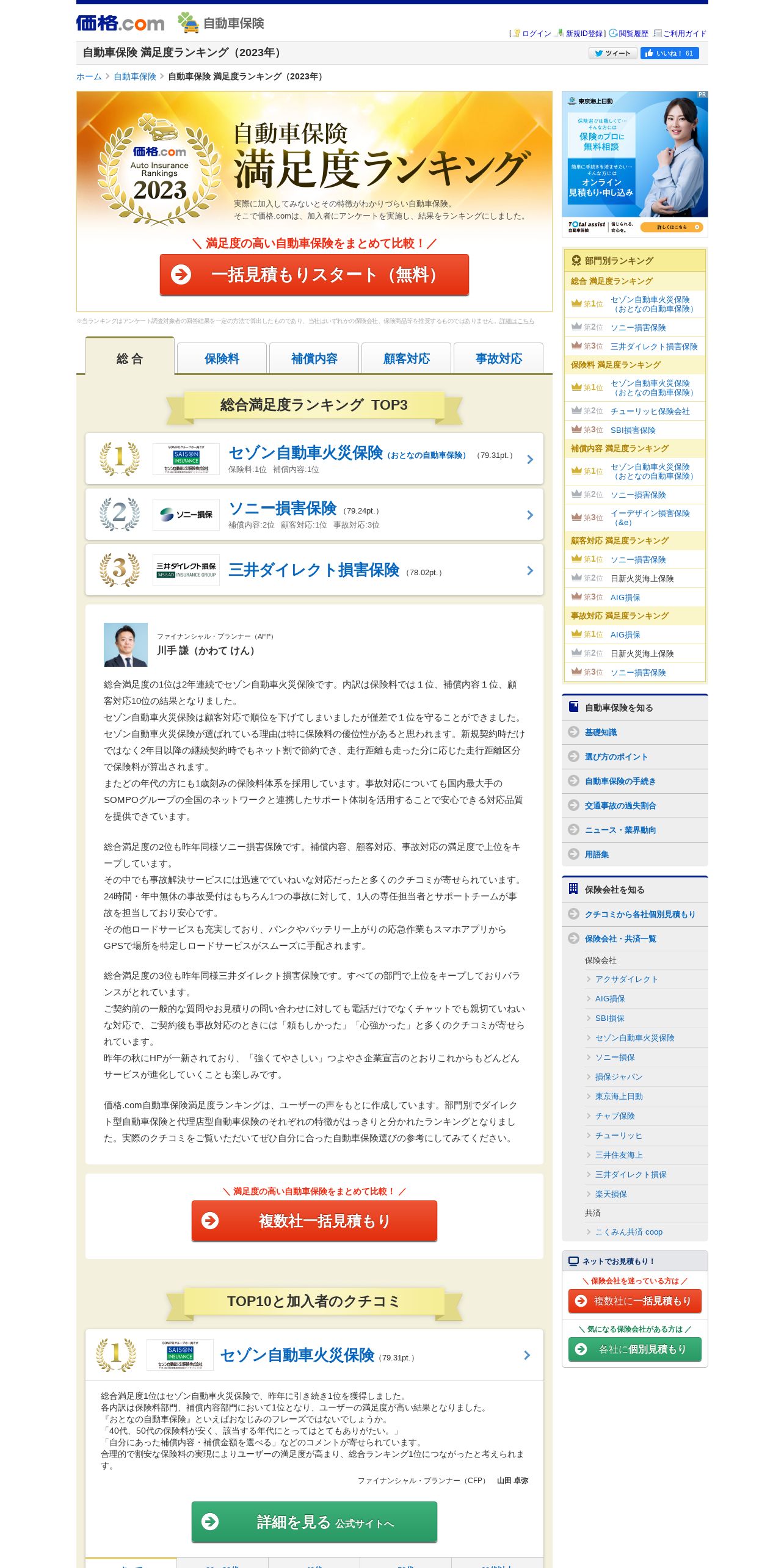This screenshot has width=784, height=1568.
Task: Click medal icon beside 部門別ランキング heading
Action: [x=576, y=261]
